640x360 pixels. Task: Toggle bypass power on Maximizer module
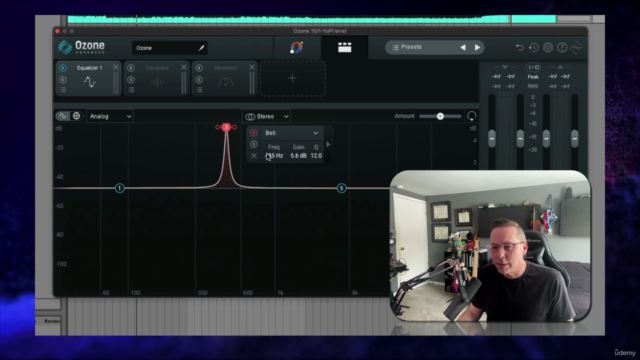[x=199, y=68]
